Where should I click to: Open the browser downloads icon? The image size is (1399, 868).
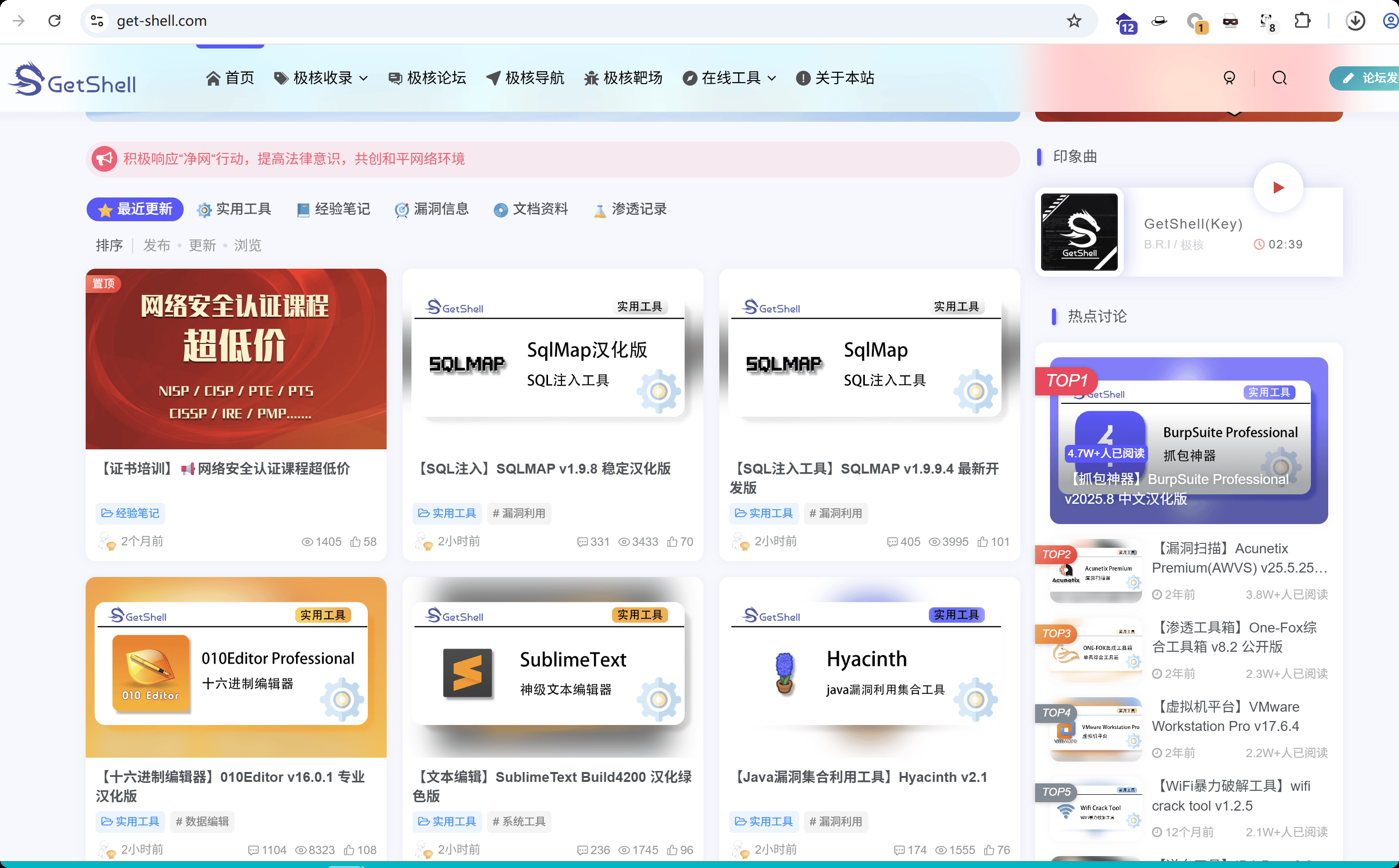pos(1355,21)
